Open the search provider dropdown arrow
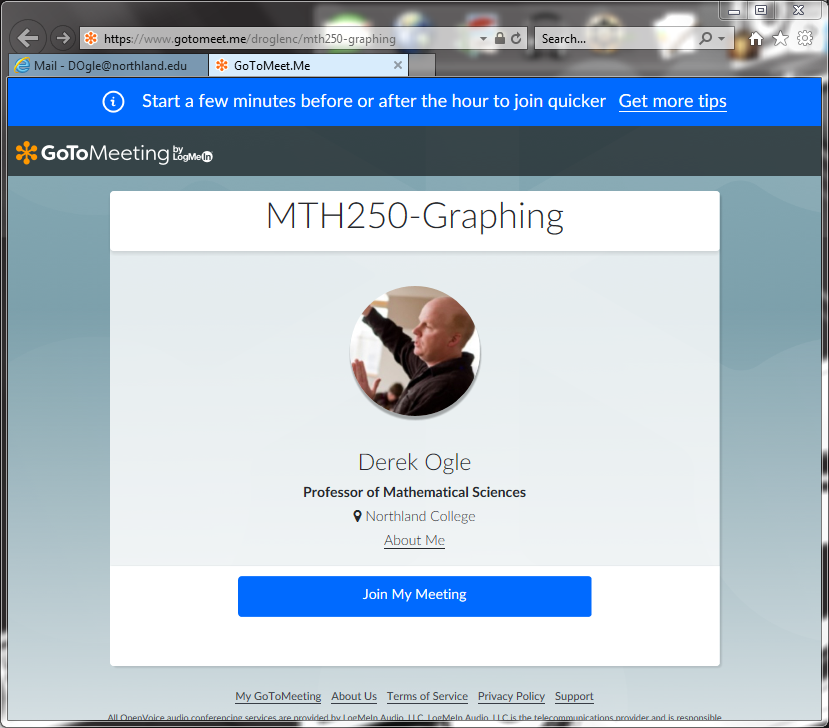 tap(722, 39)
